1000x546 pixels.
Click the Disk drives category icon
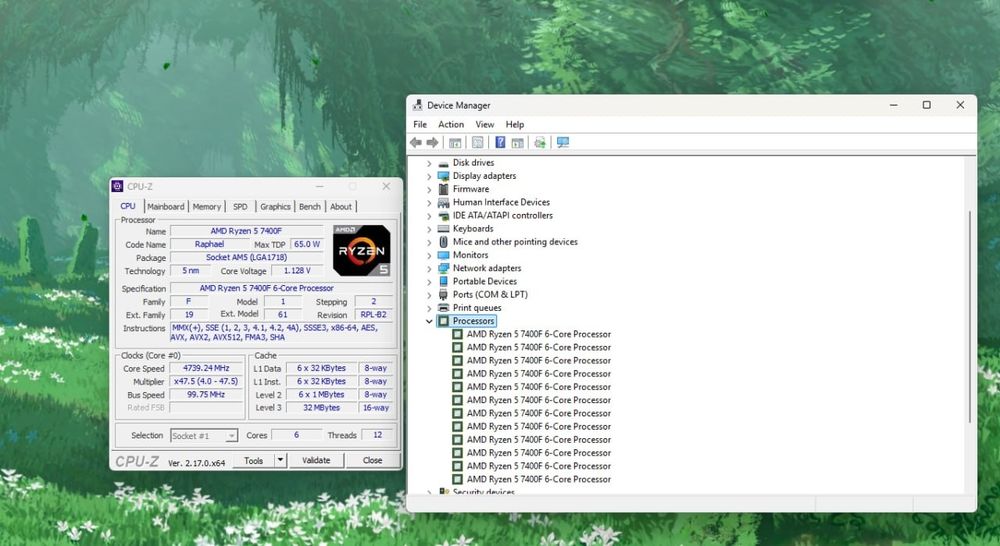click(x=443, y=163)
